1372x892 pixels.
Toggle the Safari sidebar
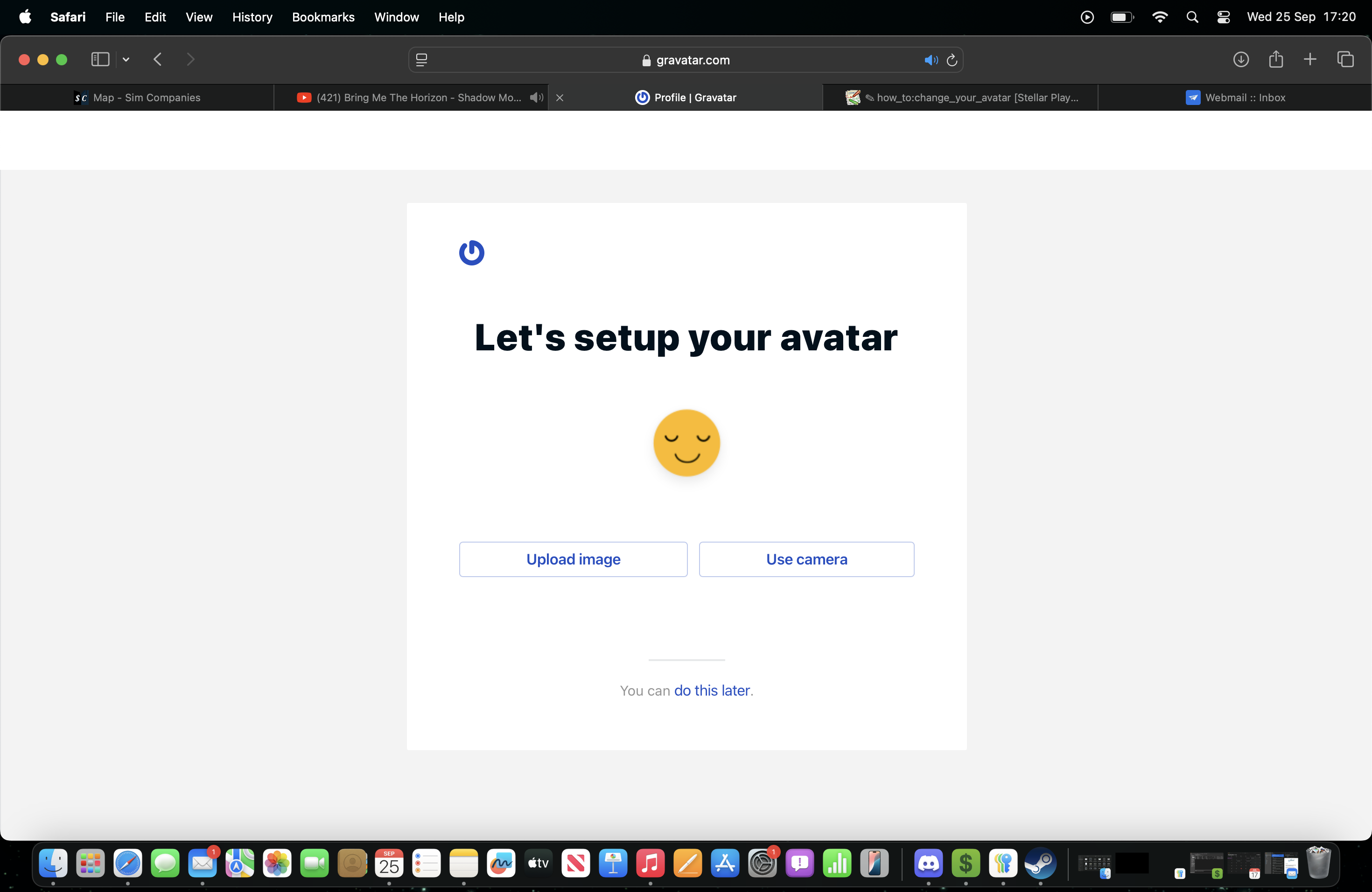pos(100,59)
